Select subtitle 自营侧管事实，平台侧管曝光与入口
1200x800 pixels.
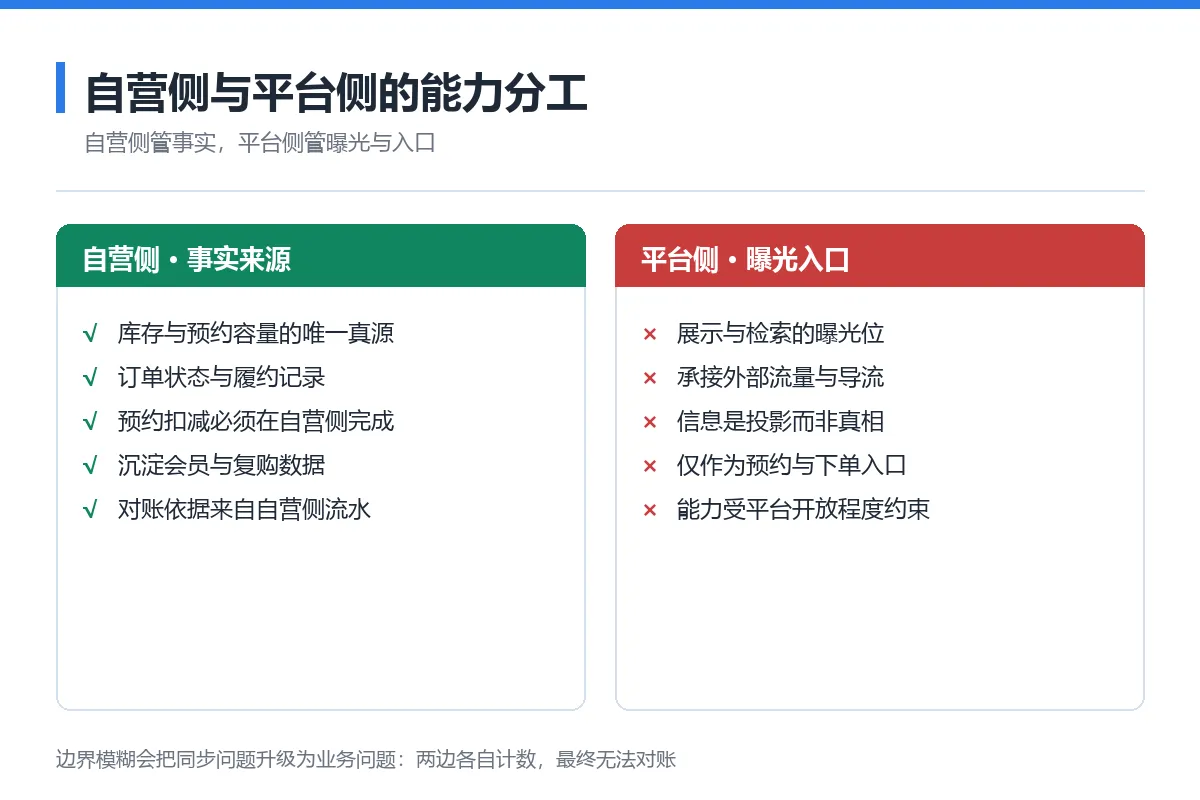tap(260, 143)
